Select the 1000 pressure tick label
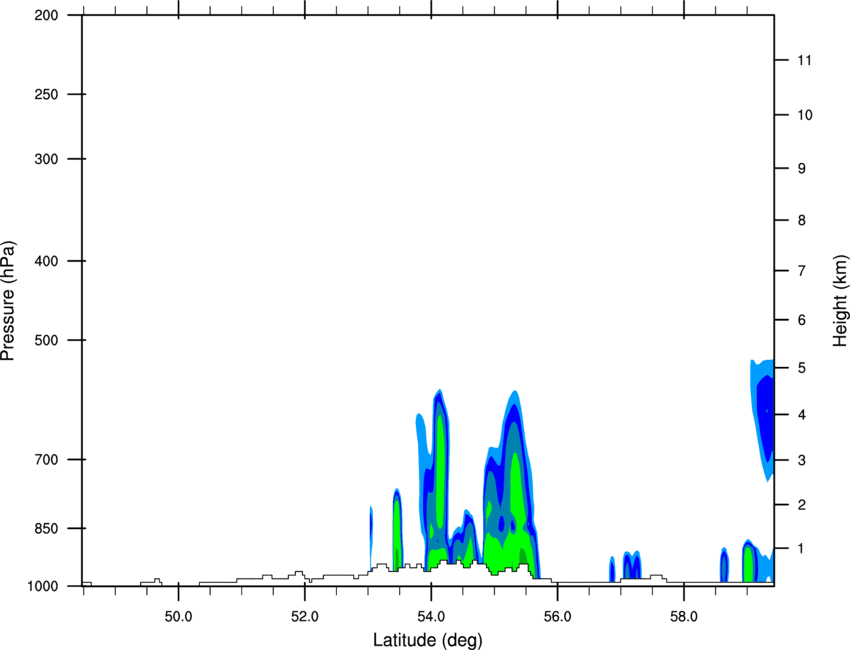The image size is (850, 650). 42,586
